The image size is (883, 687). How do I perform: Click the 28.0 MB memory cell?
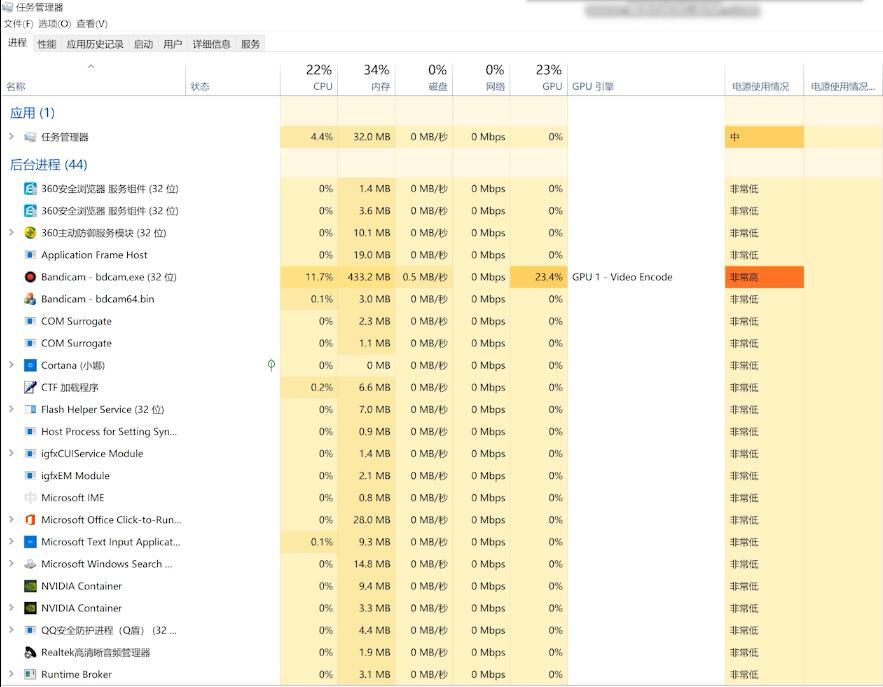(x=367, y=520)
